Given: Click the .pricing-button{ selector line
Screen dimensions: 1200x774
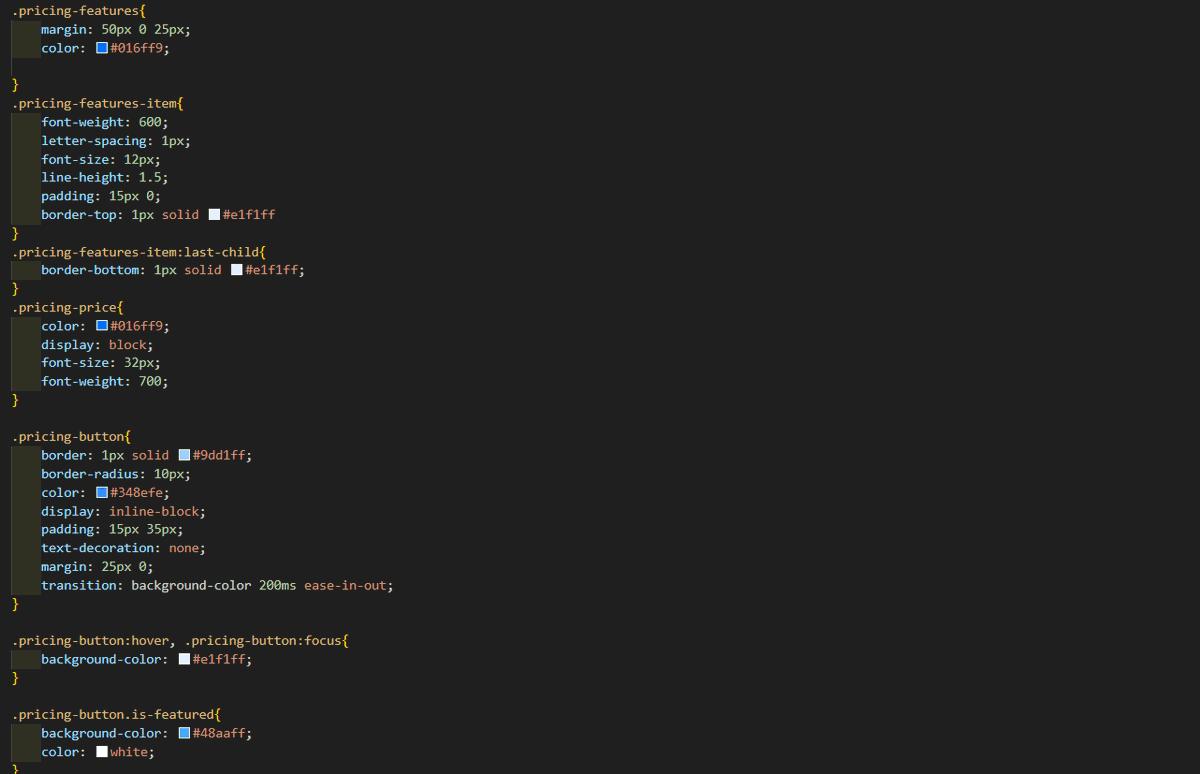Looking at the screenshot, I should [x=72, y=437].
